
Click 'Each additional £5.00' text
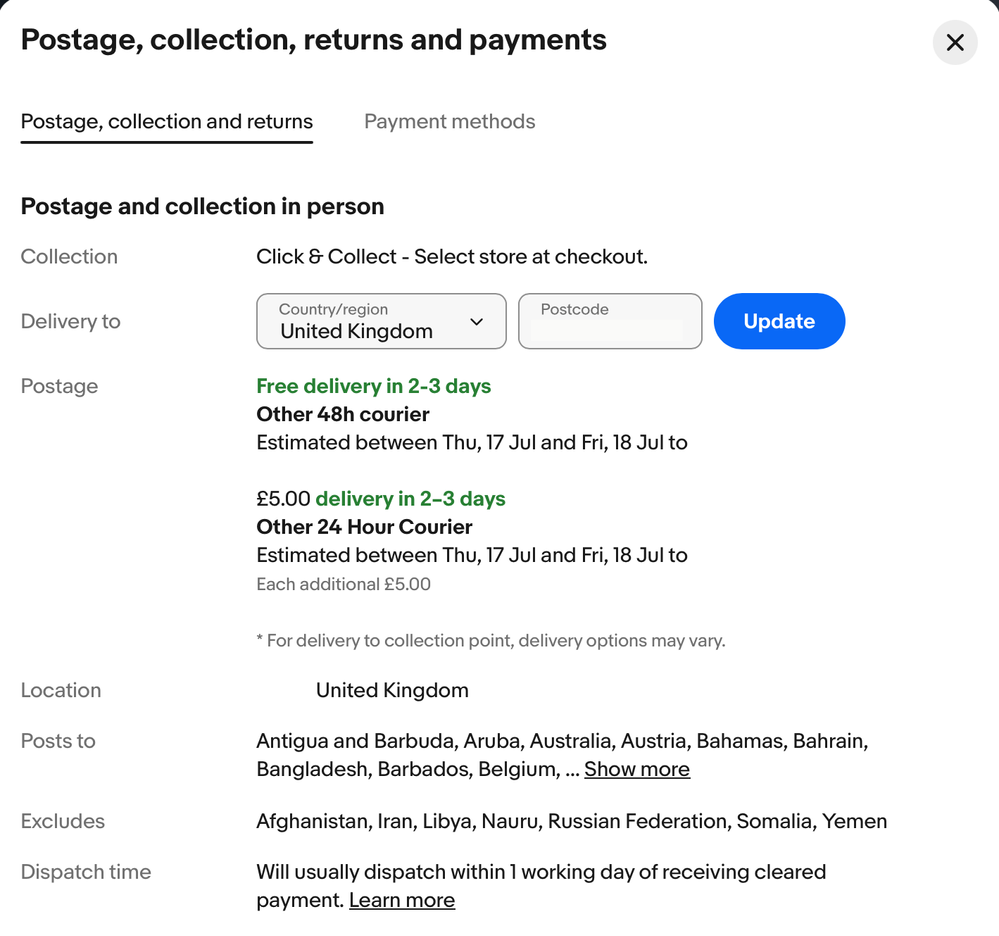[343, 584]
